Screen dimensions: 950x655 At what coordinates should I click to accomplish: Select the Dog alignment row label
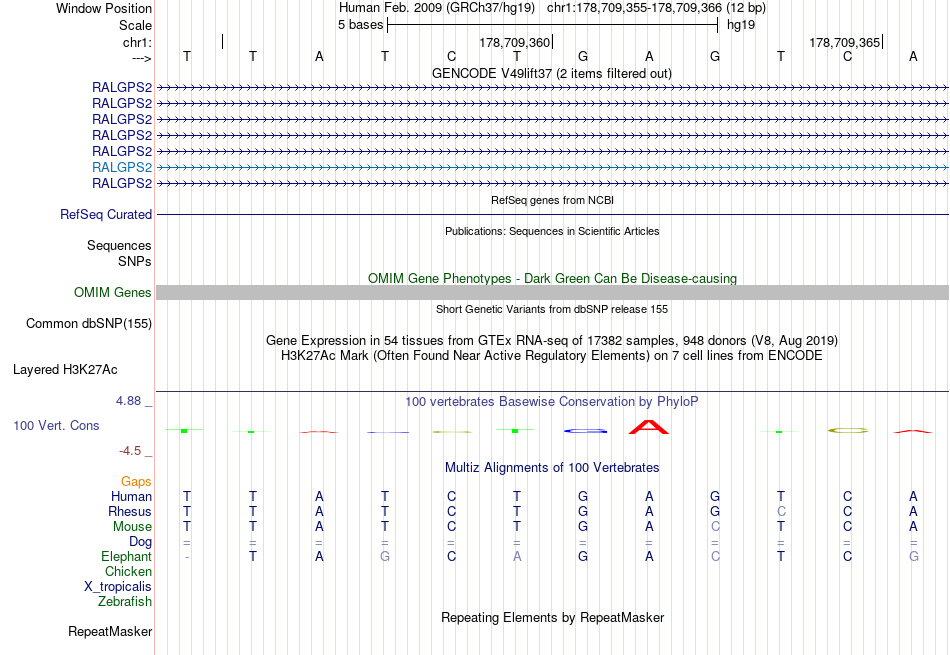point(141,542)
